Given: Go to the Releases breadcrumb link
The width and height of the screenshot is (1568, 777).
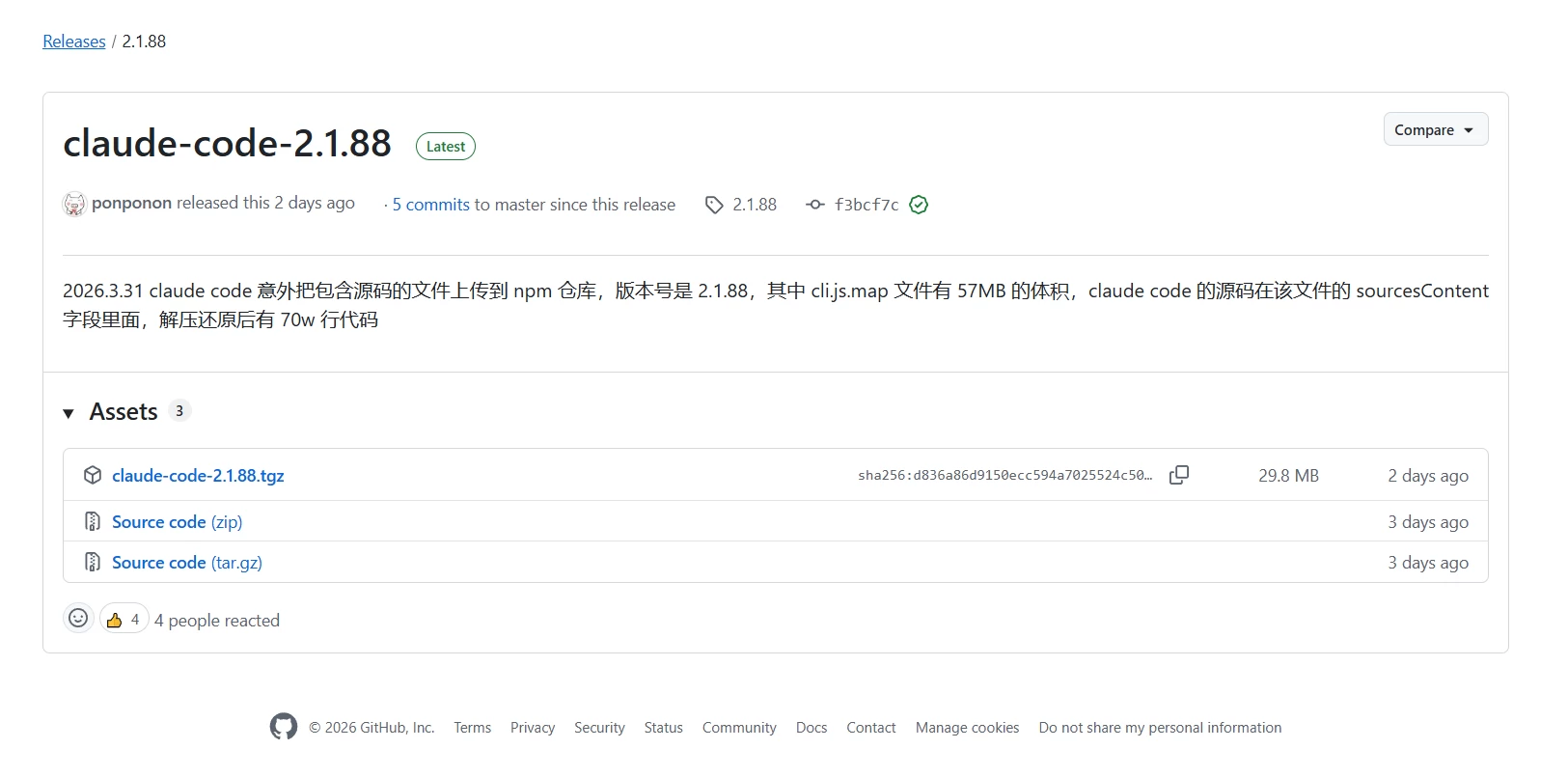Looking at the screenshot, I should [74, 42].
